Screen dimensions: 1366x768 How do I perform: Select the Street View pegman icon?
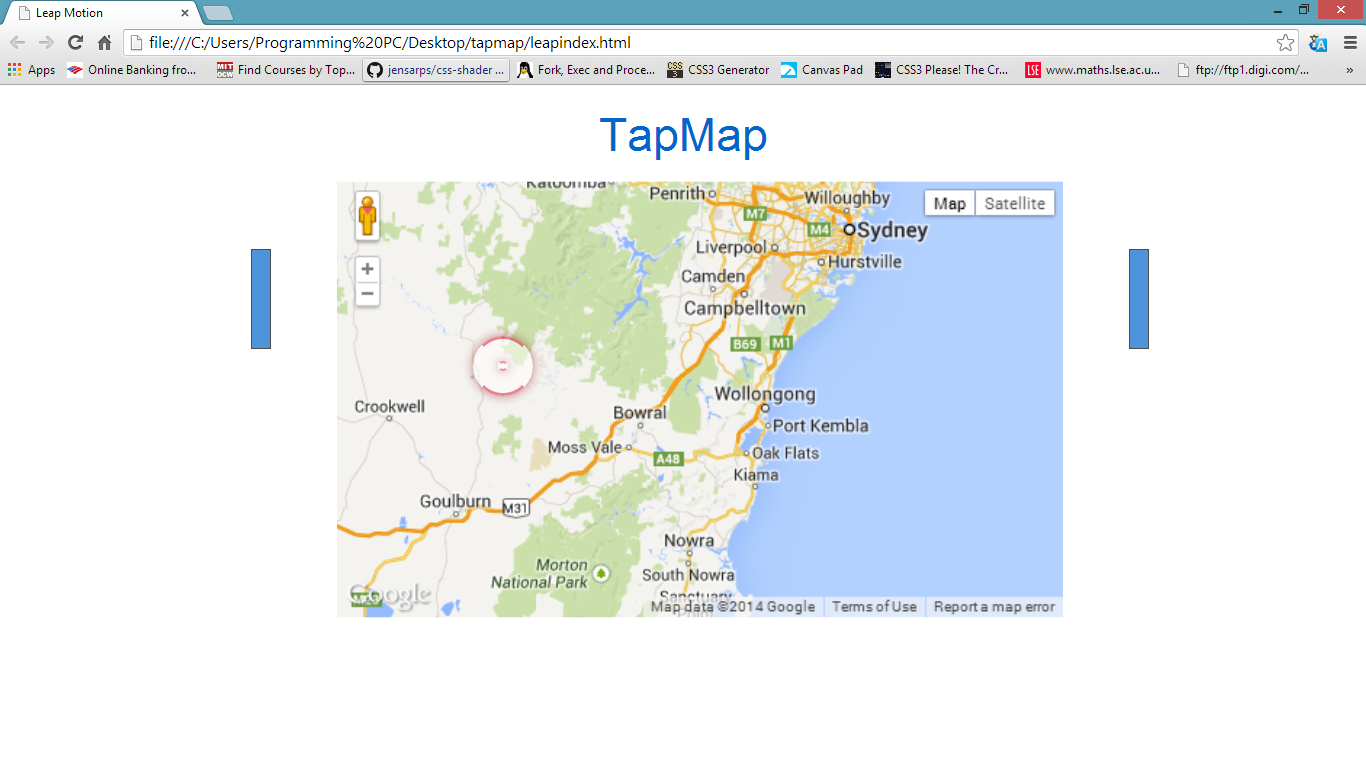[368, 216]
